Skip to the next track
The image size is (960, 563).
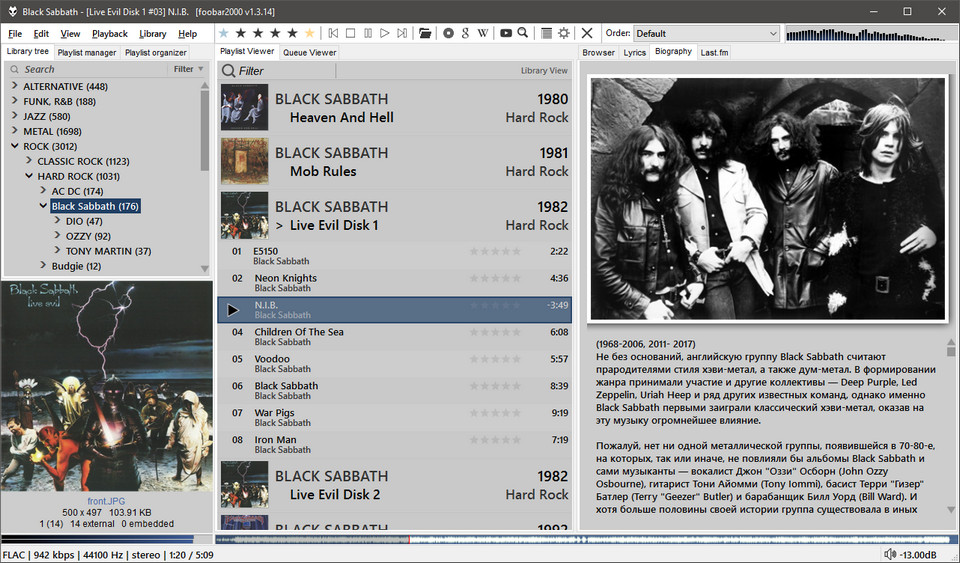[x=402, y=33]
